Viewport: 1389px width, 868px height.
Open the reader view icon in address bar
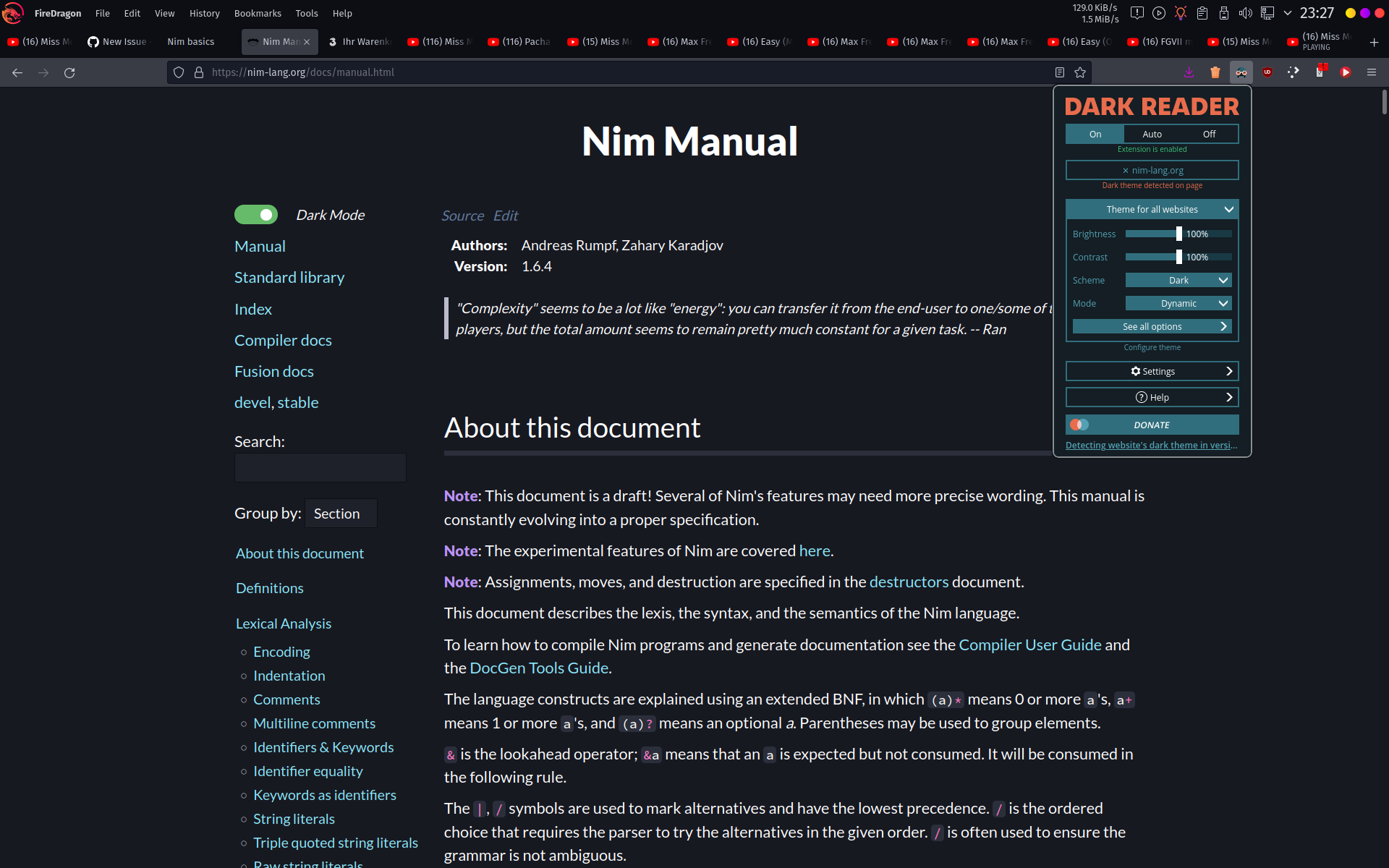[x=1059, y=72]
